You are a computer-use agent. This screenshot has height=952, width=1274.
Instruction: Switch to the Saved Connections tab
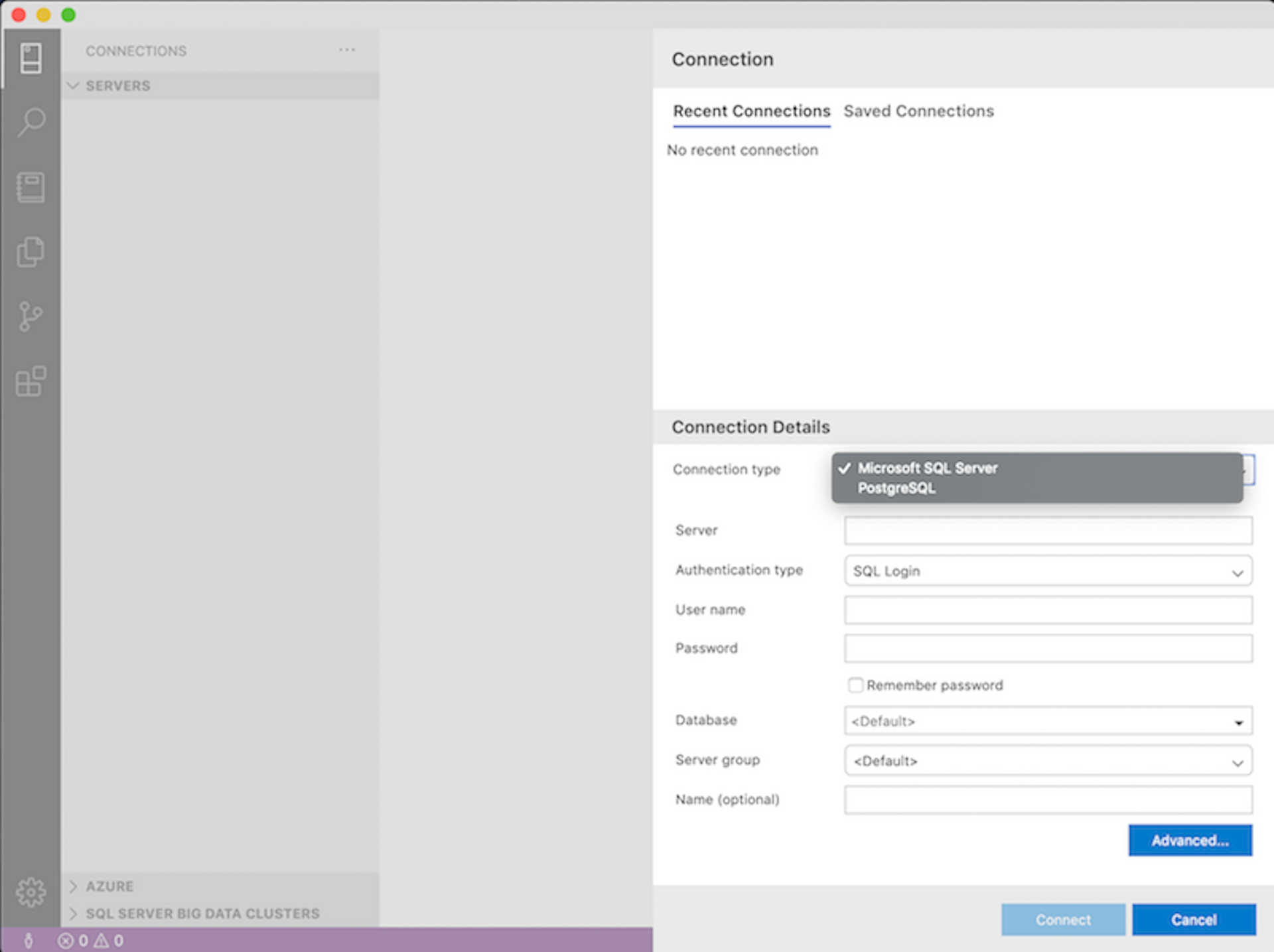pos(919,111)
